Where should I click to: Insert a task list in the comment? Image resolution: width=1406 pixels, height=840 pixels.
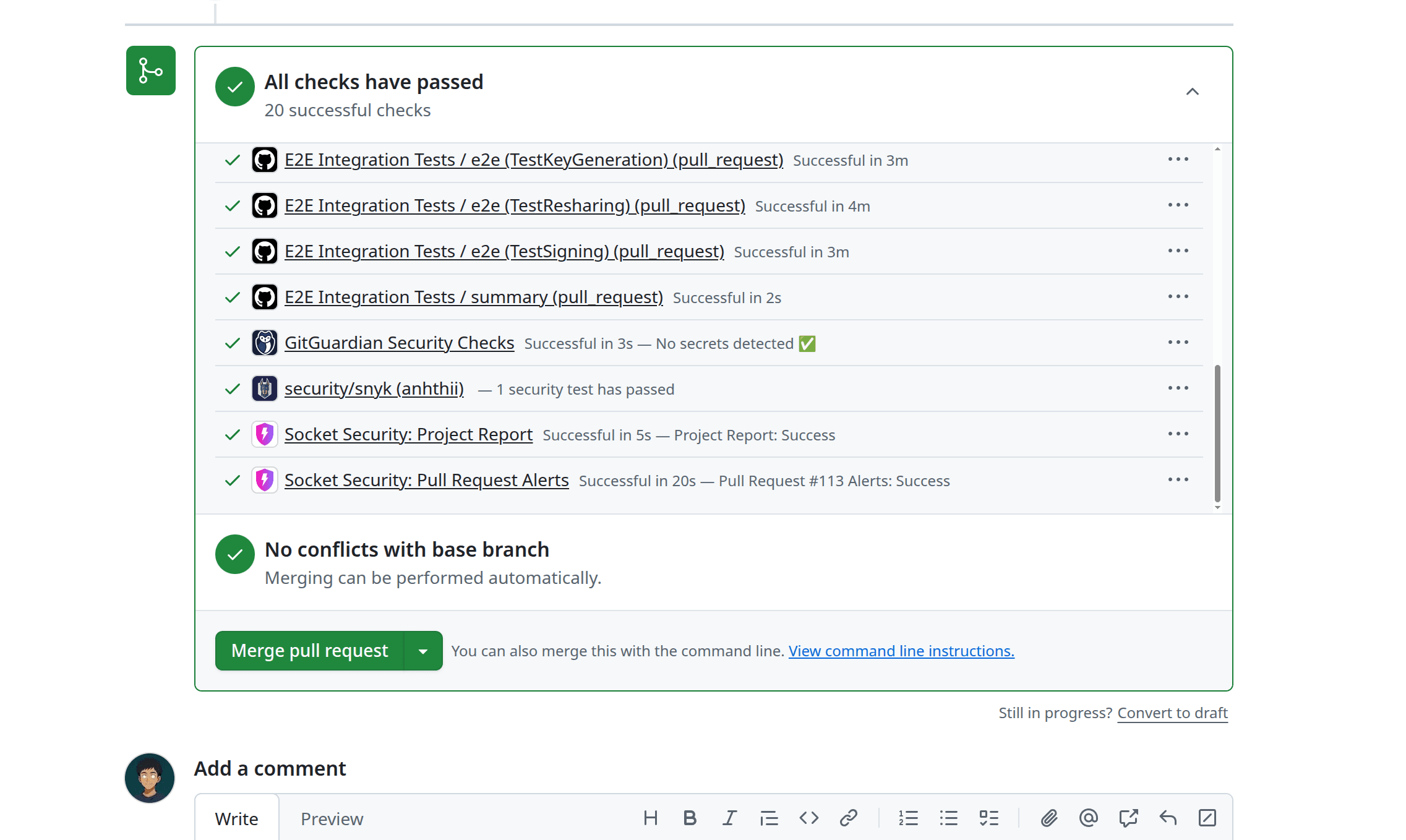[x=988, y=818]
